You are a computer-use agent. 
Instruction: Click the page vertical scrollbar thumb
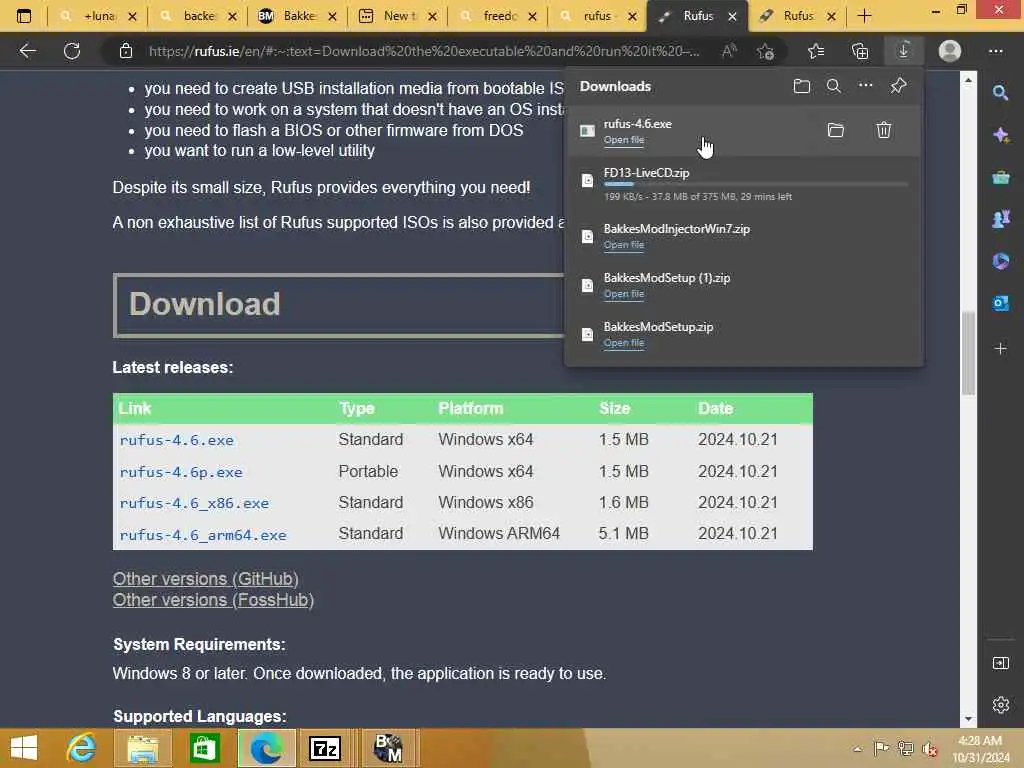[x=968, y=353]
